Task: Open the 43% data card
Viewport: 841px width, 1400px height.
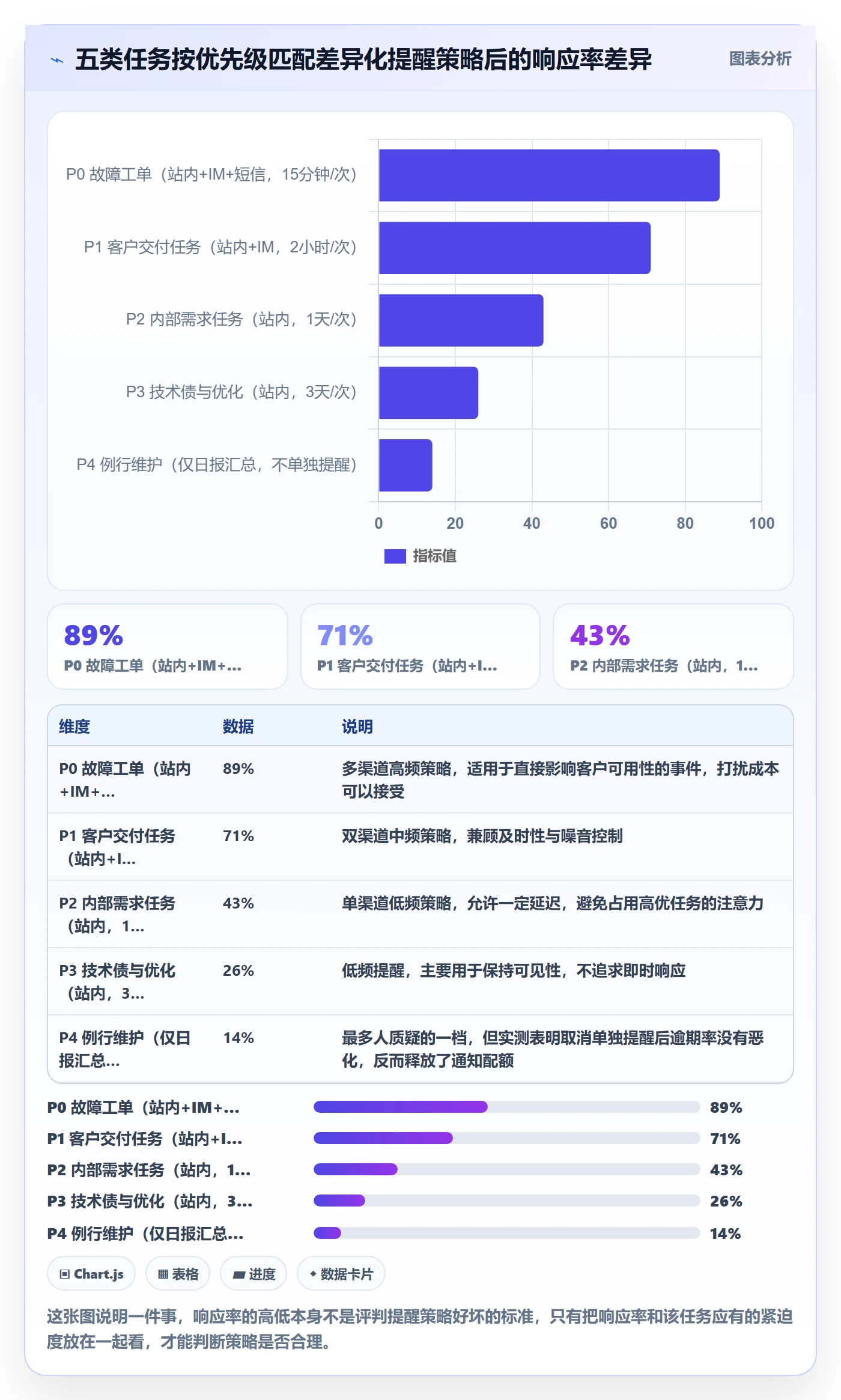Action: tap(673, 647)
